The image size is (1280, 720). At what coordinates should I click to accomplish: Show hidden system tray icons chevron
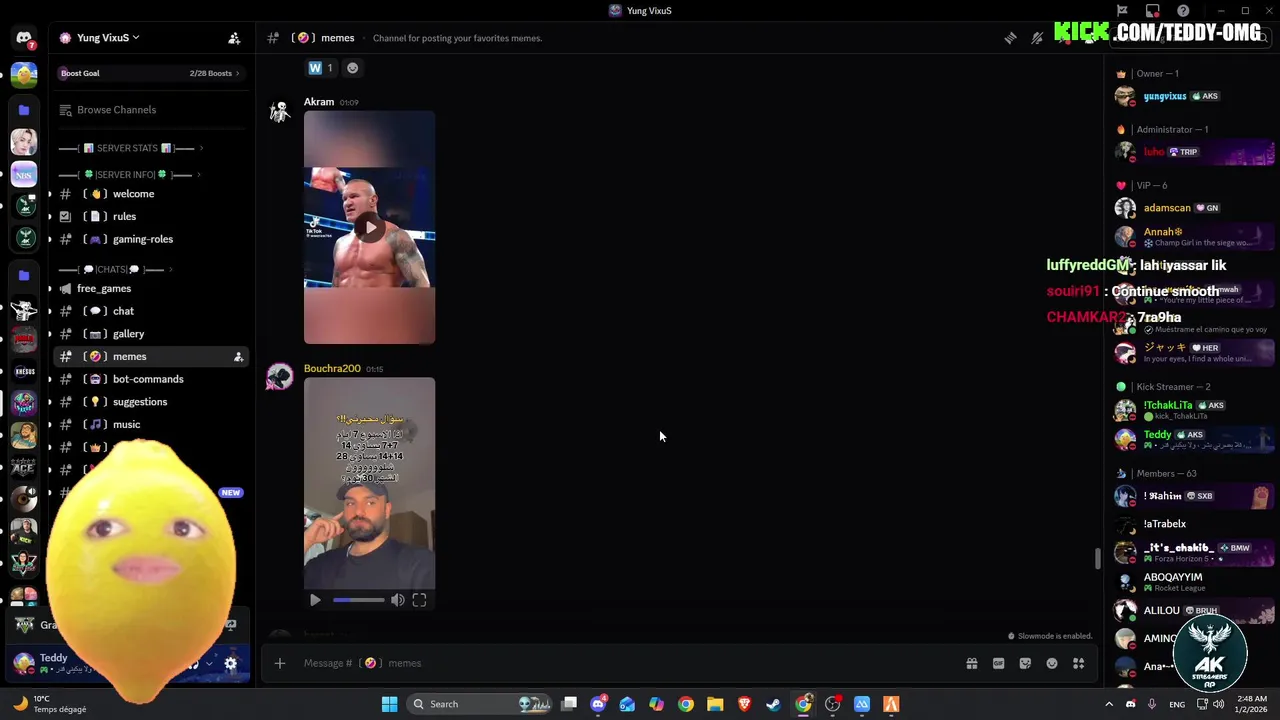point(1108,704)
